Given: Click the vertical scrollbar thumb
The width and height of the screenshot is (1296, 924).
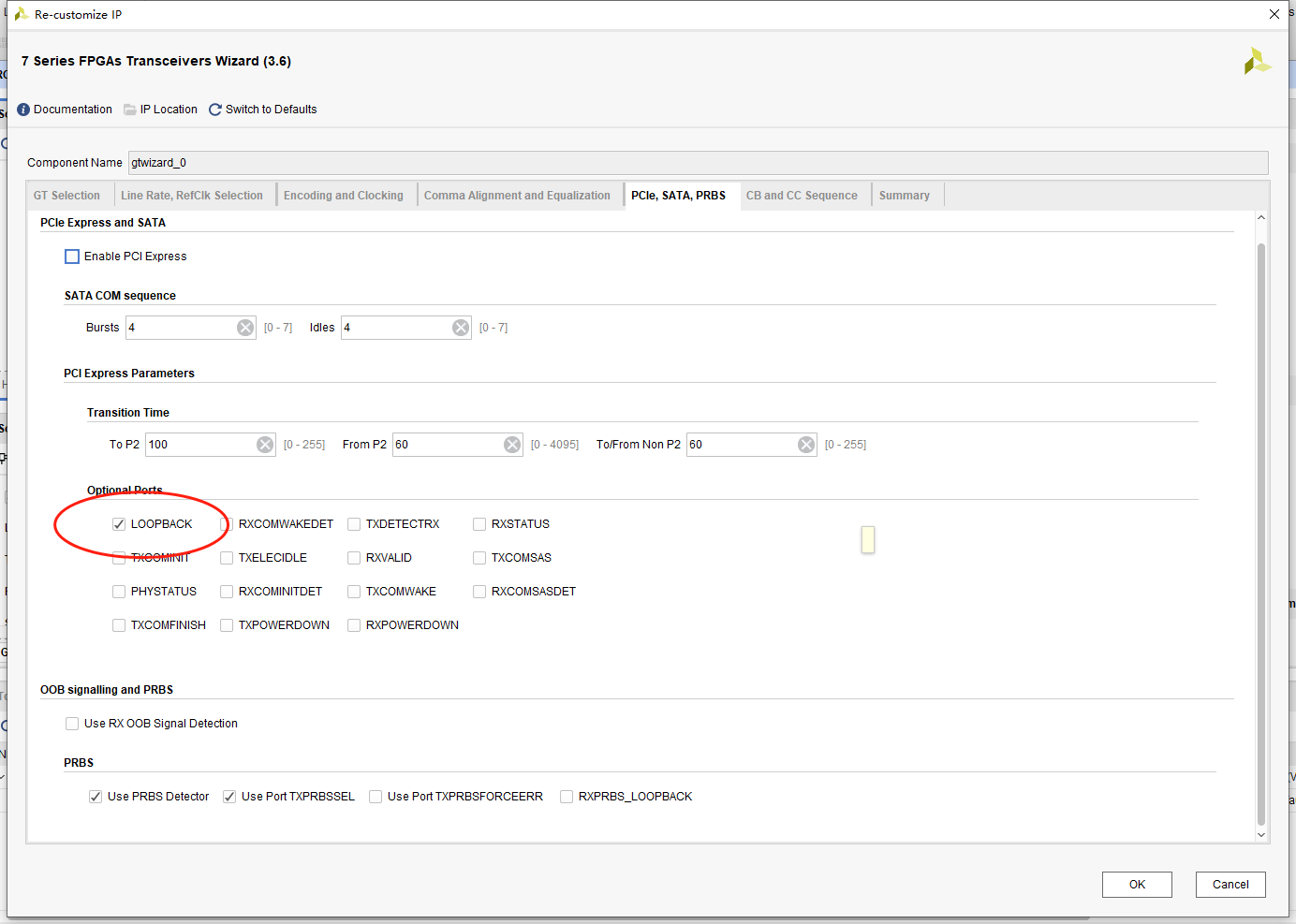Looking at the screenshot, I should 1261,535.
